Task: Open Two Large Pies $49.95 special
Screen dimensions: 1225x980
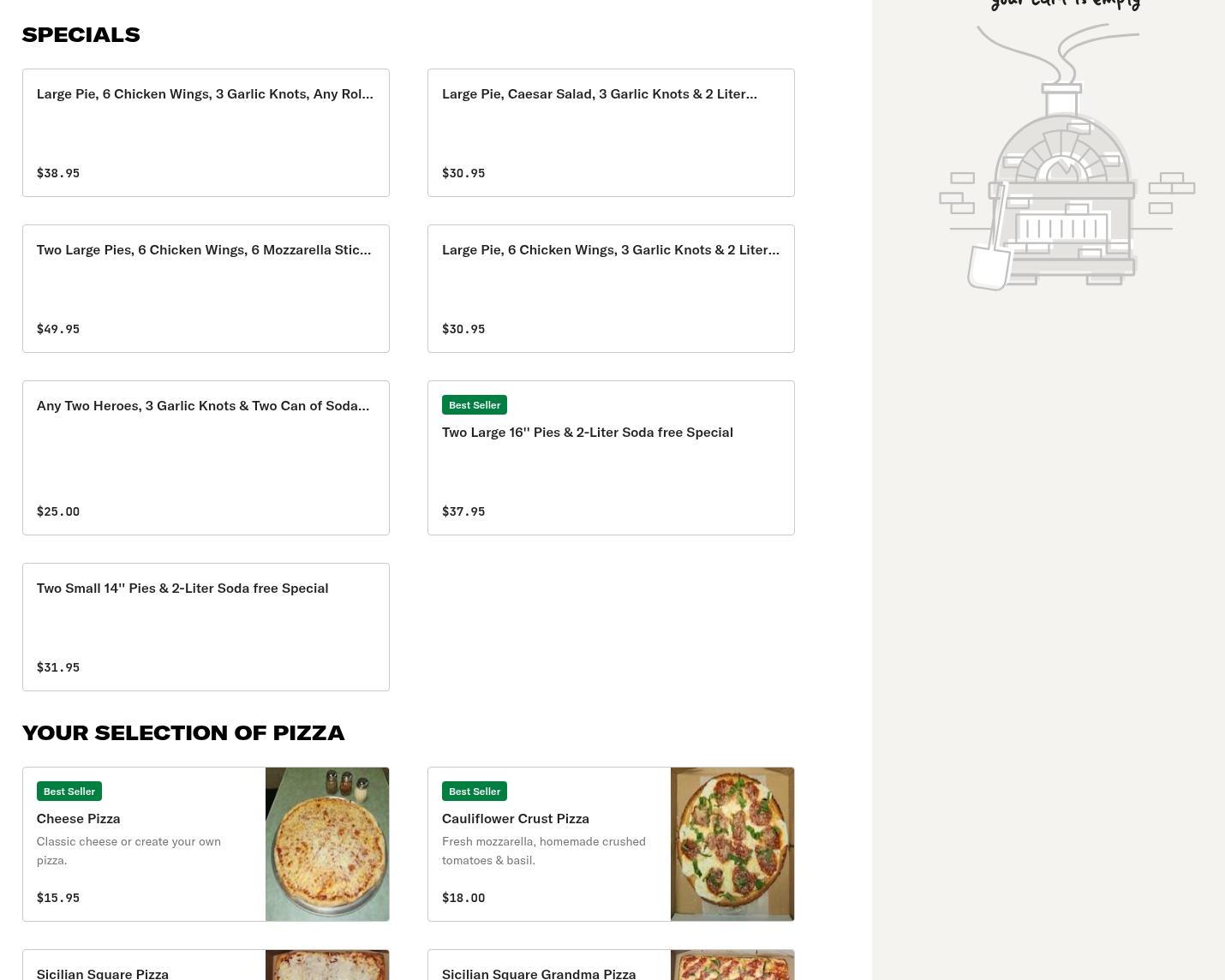Action: click(x=206, y=289)
